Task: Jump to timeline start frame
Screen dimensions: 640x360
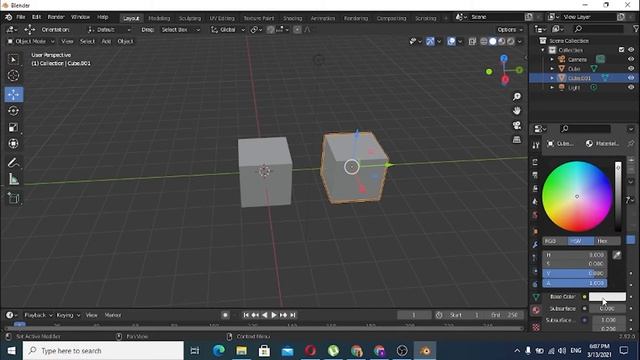Action: pyautogui.click(x=246, y=315)
